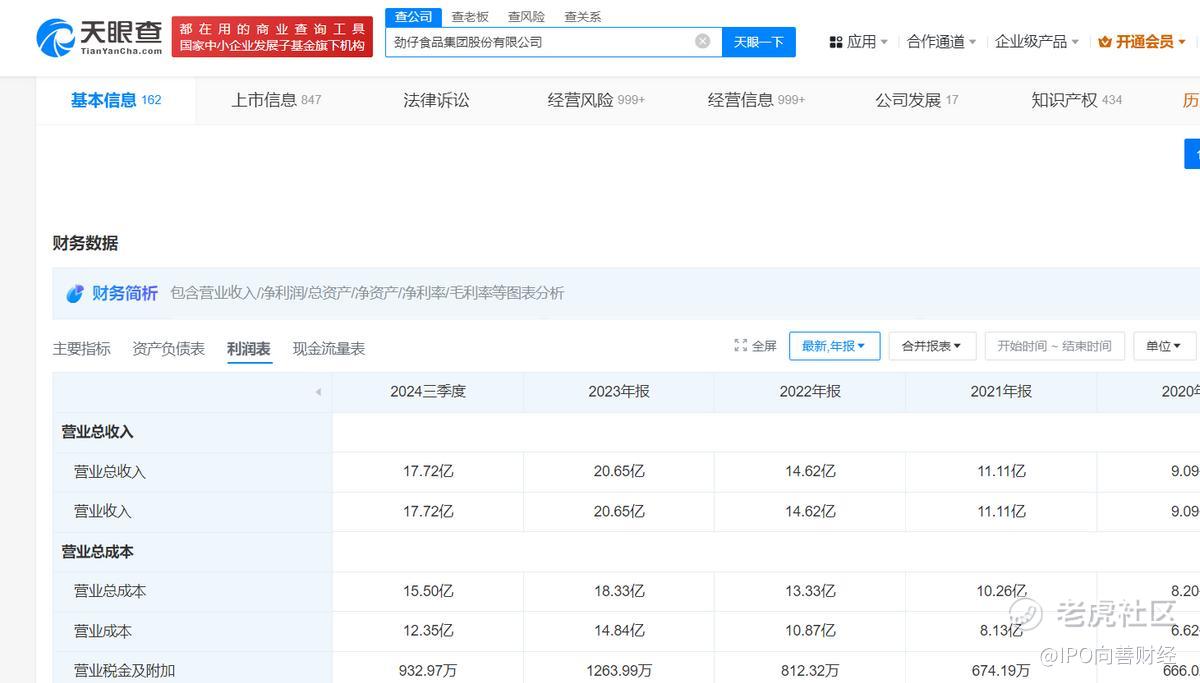1200x683 pixels.
Task: Click the 财务简析 blue chart icon
Action: (75, 293)
